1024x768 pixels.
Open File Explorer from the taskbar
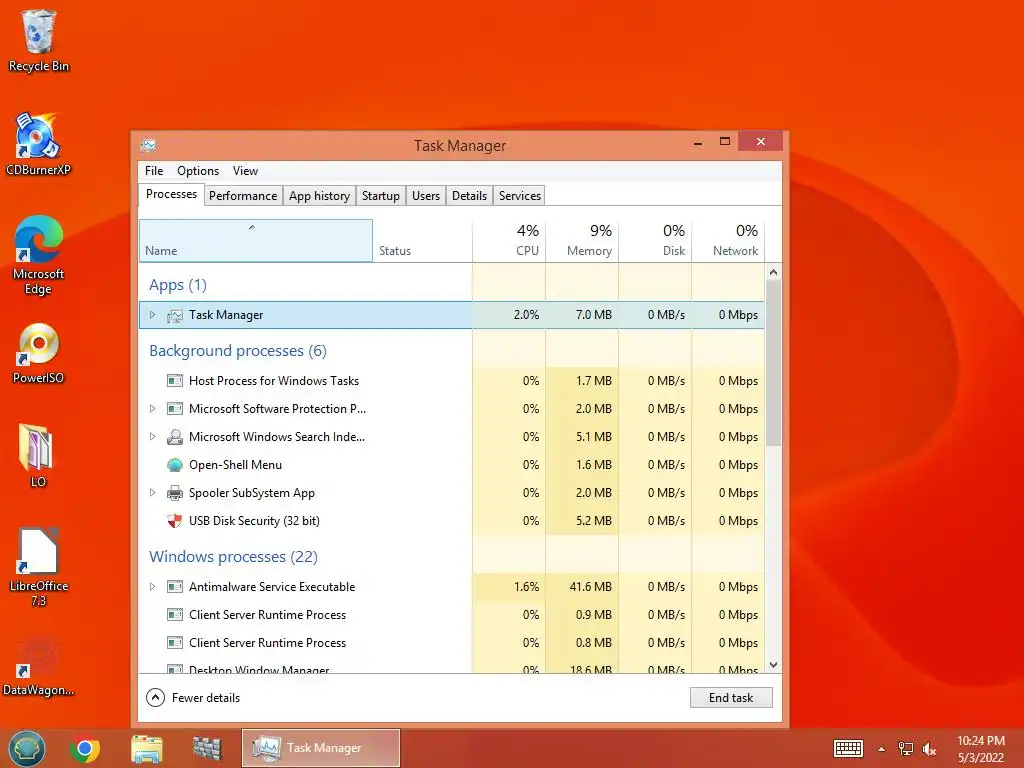click(x=147, y=749)
